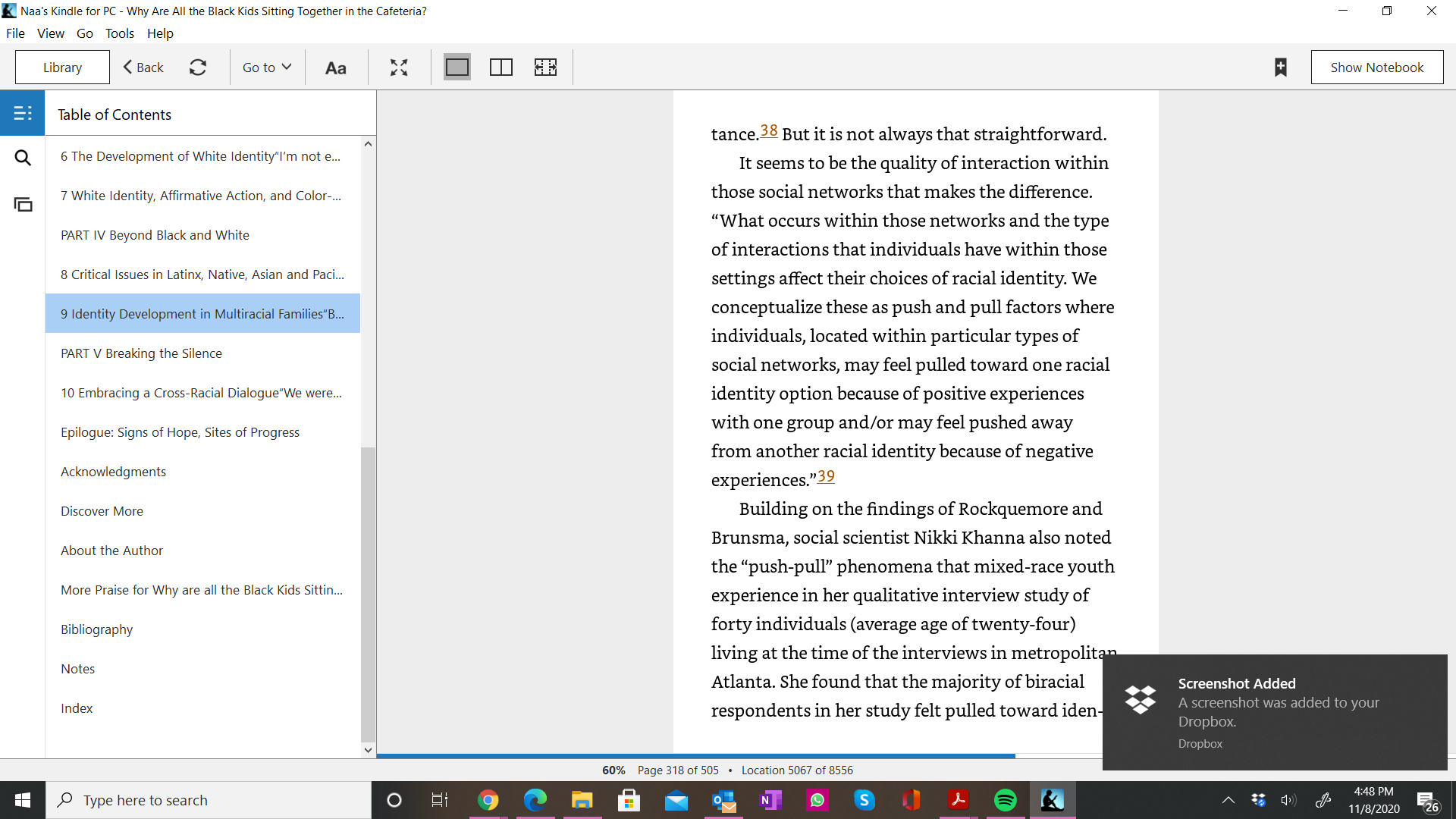The width and height of the screenshot is (1456, 819).
Task: Open the taskbar volume control
Action: click(x=1288, y=800)
